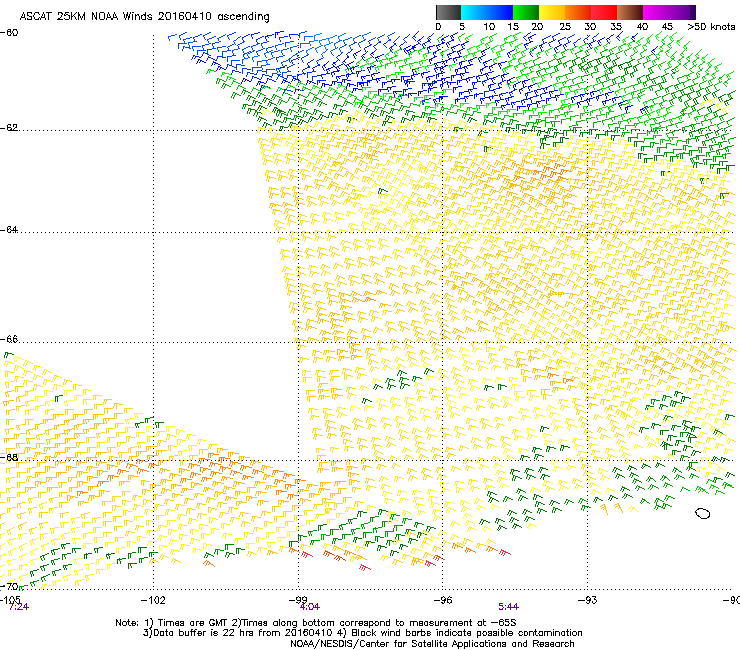Click the latitude label '-70'
This screenshot has height=650, width=740.
tap(9, 586)
